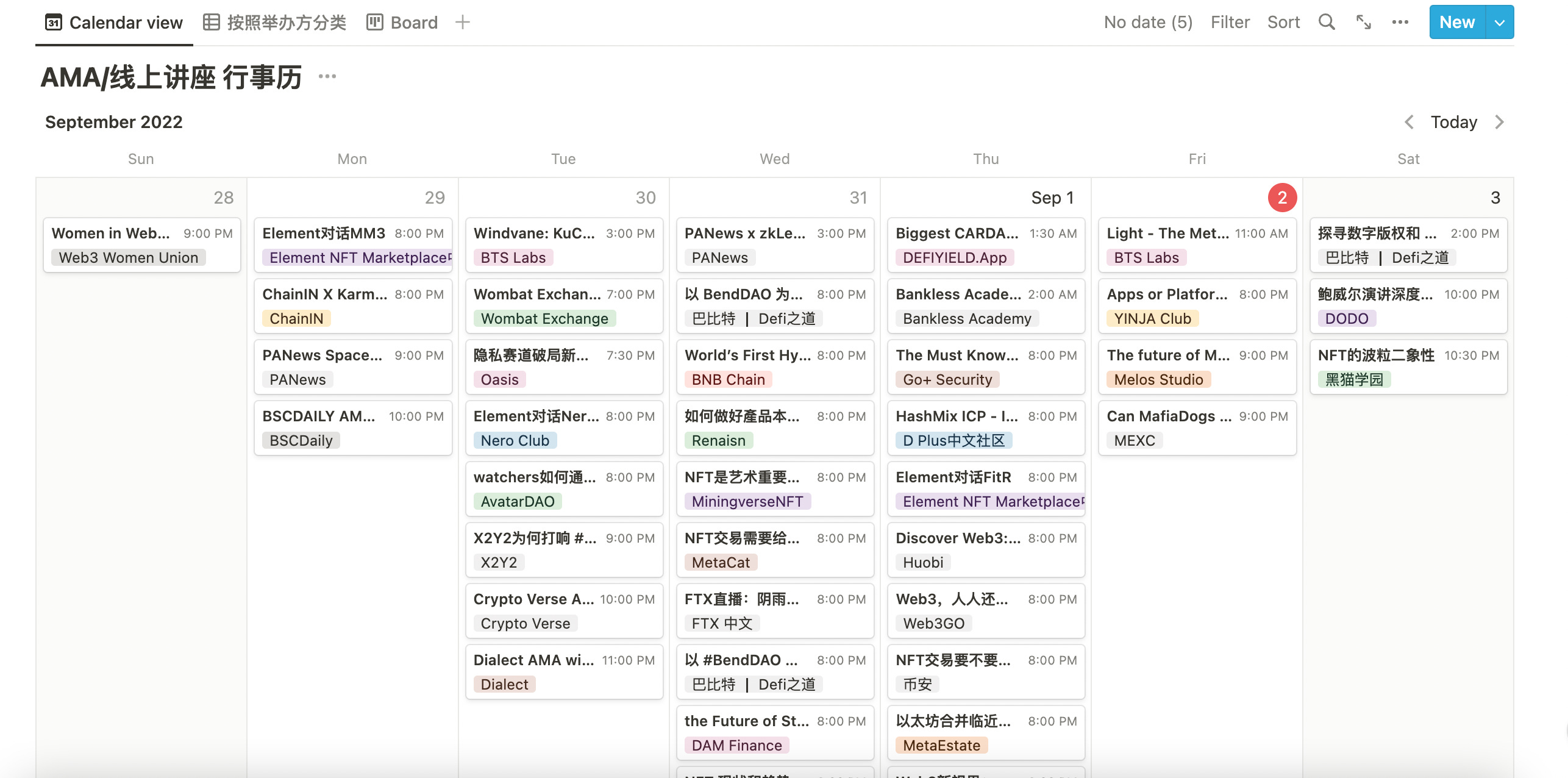Image resolution: width=1568 pixels, height=778 pixels.
Task: Open the Filter options
Action: click(1230, 23)
